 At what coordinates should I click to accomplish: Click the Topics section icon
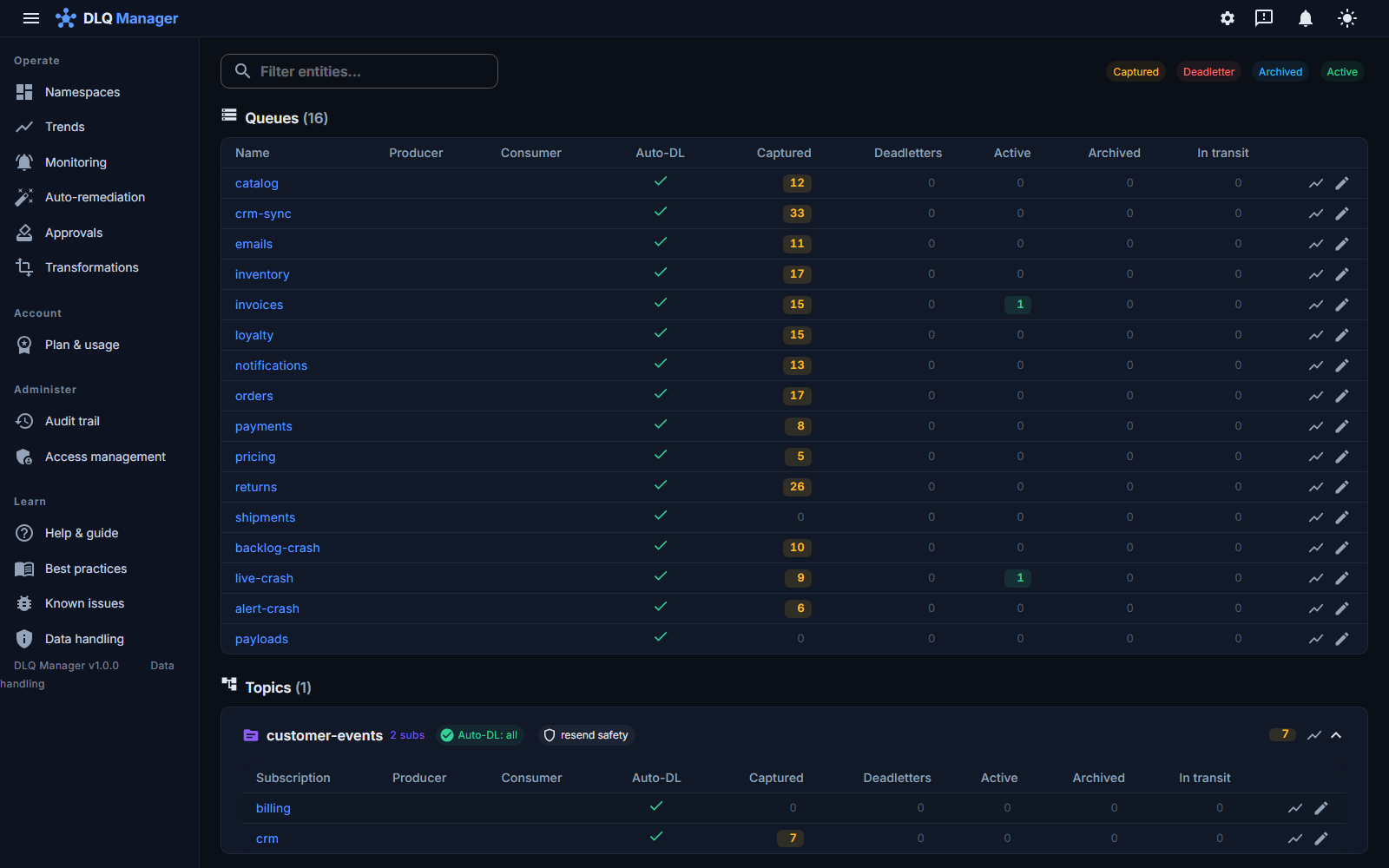tap(229, 684)
